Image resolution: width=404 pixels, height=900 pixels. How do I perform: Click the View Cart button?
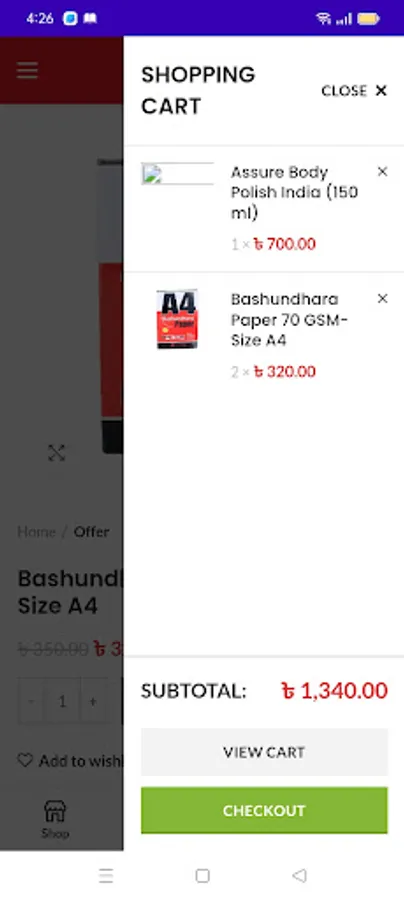264,752
